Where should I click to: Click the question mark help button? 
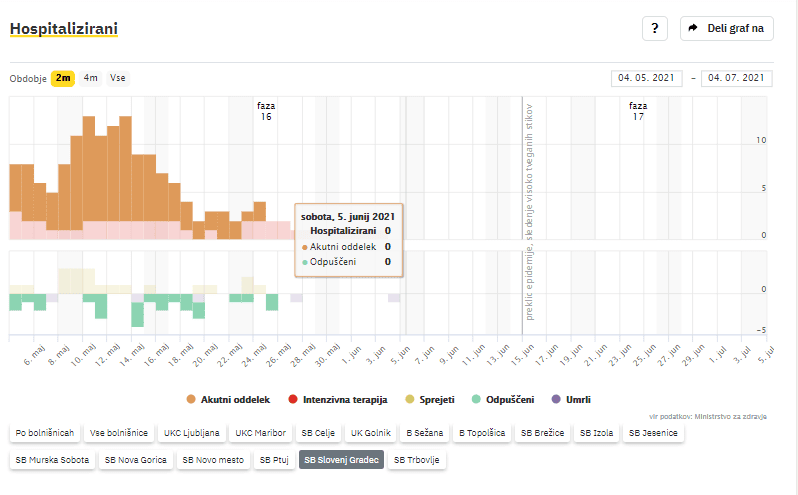[654, 28]
